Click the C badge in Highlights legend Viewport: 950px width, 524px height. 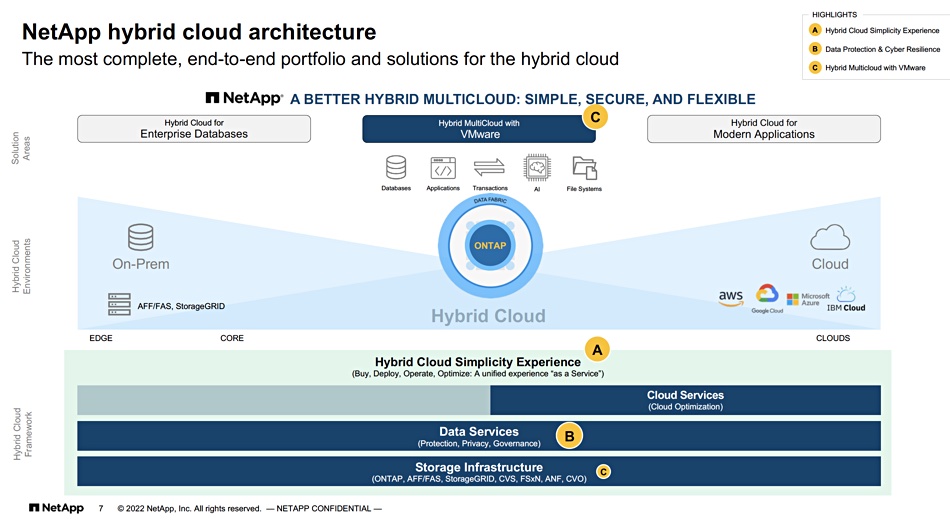tap(815, 68)
